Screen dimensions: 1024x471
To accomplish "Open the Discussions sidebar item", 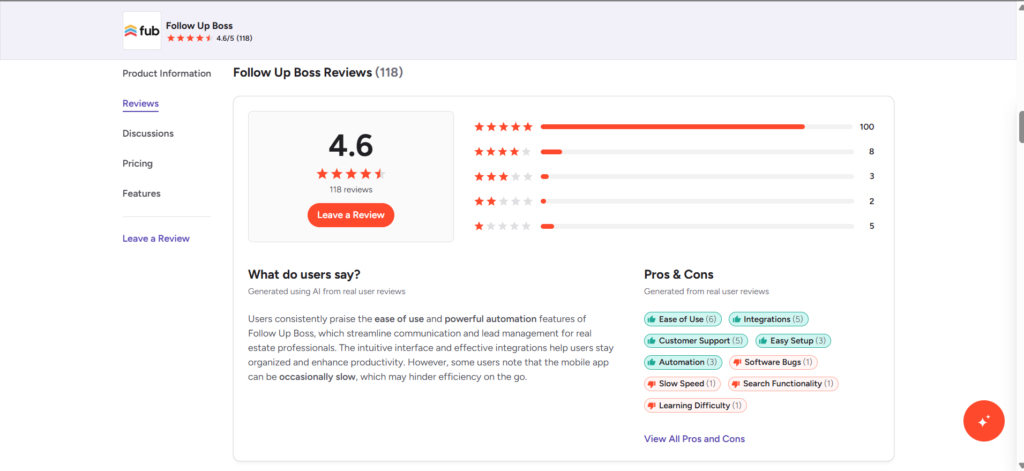I will [148, 133].
